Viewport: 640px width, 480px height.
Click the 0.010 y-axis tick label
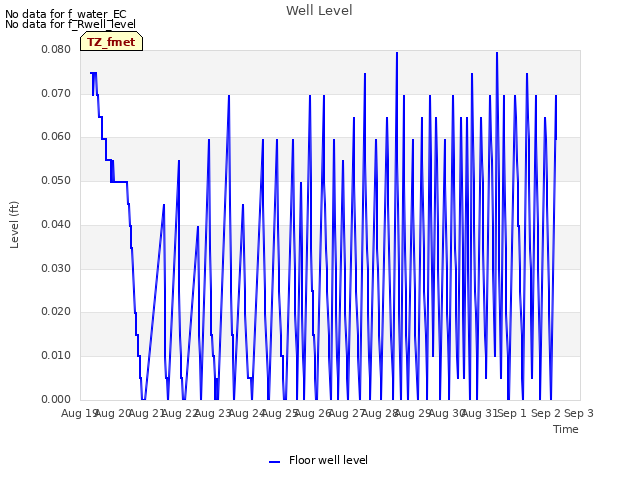(x=56, y=356)
